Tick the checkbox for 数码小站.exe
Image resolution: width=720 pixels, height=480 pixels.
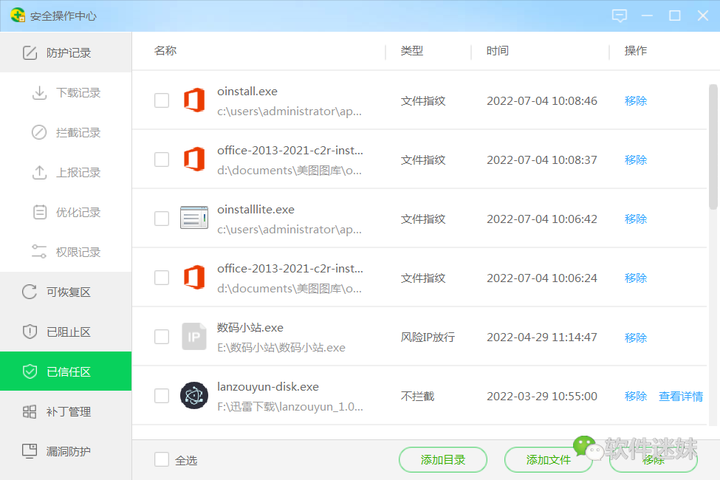(162, 337)
